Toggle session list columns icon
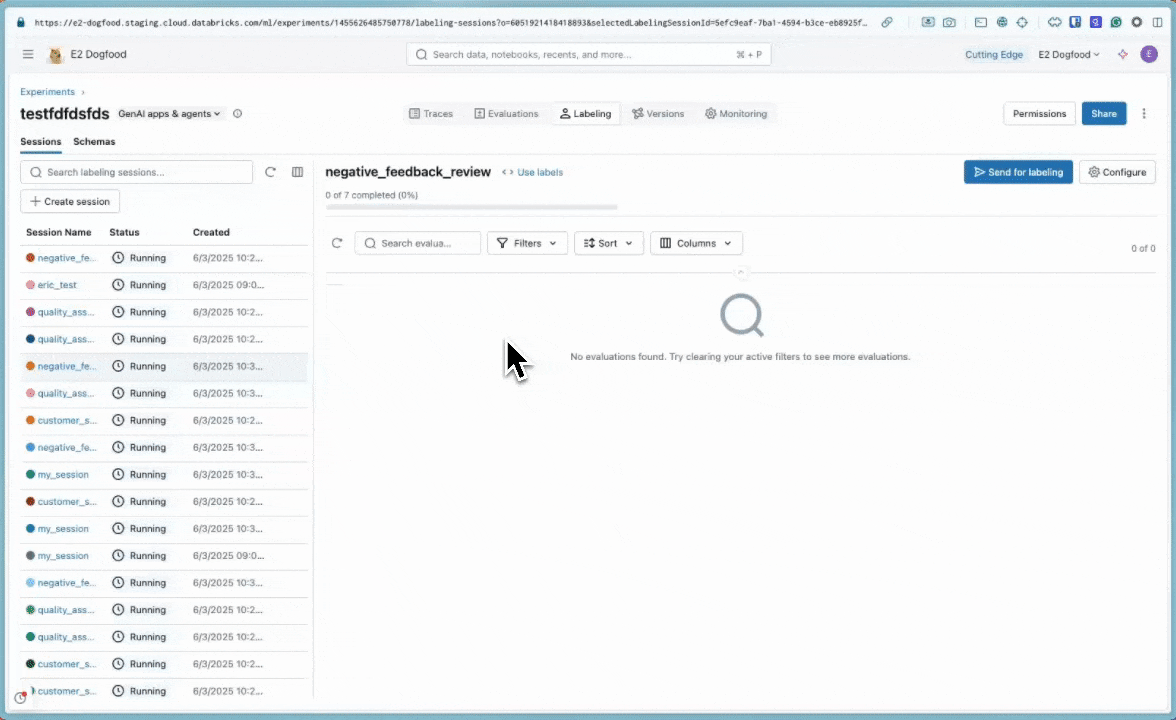This screenshot has width=1176, height=720. [298, 172]
